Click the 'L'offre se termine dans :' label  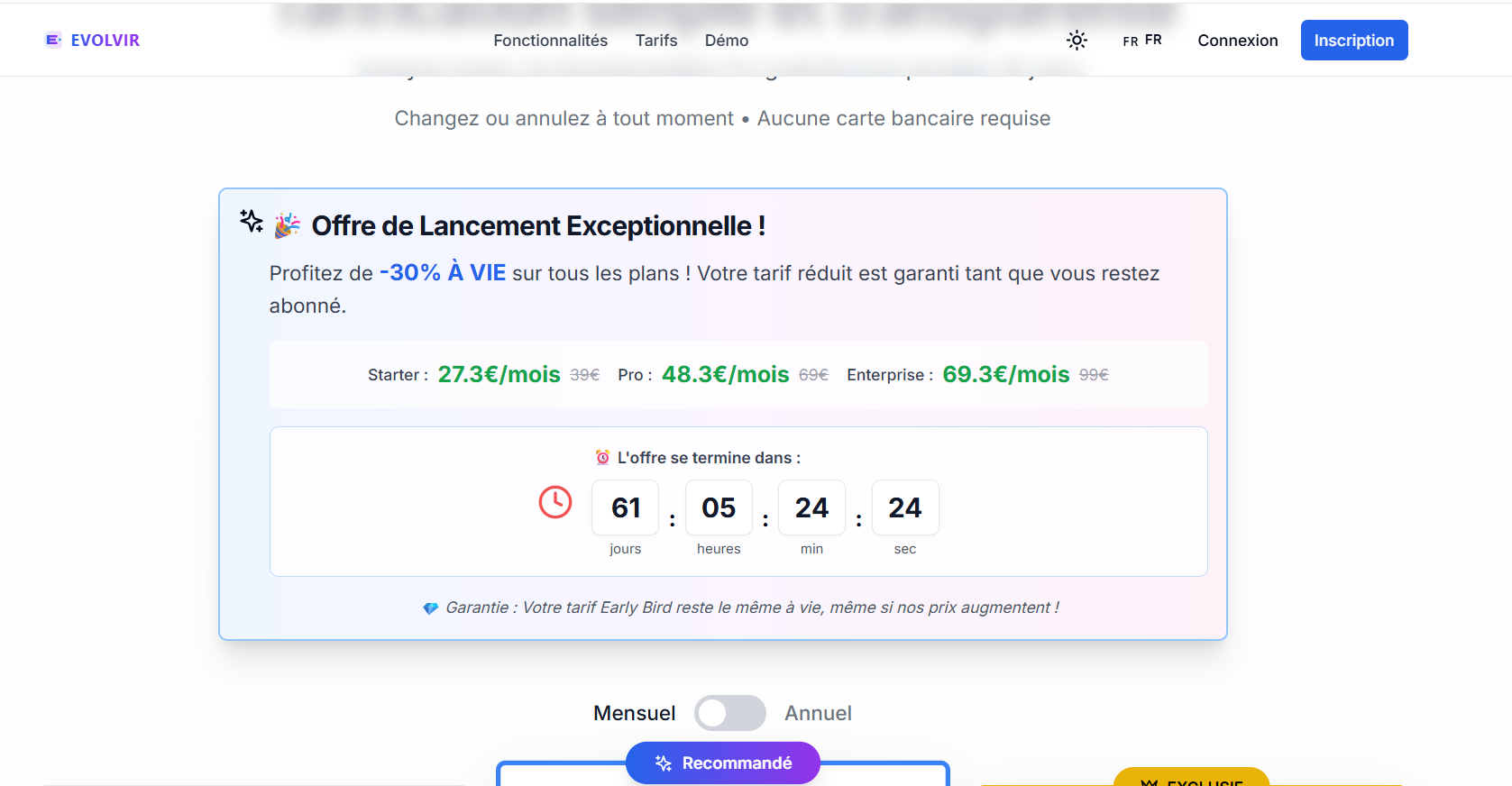click(709, 458)
